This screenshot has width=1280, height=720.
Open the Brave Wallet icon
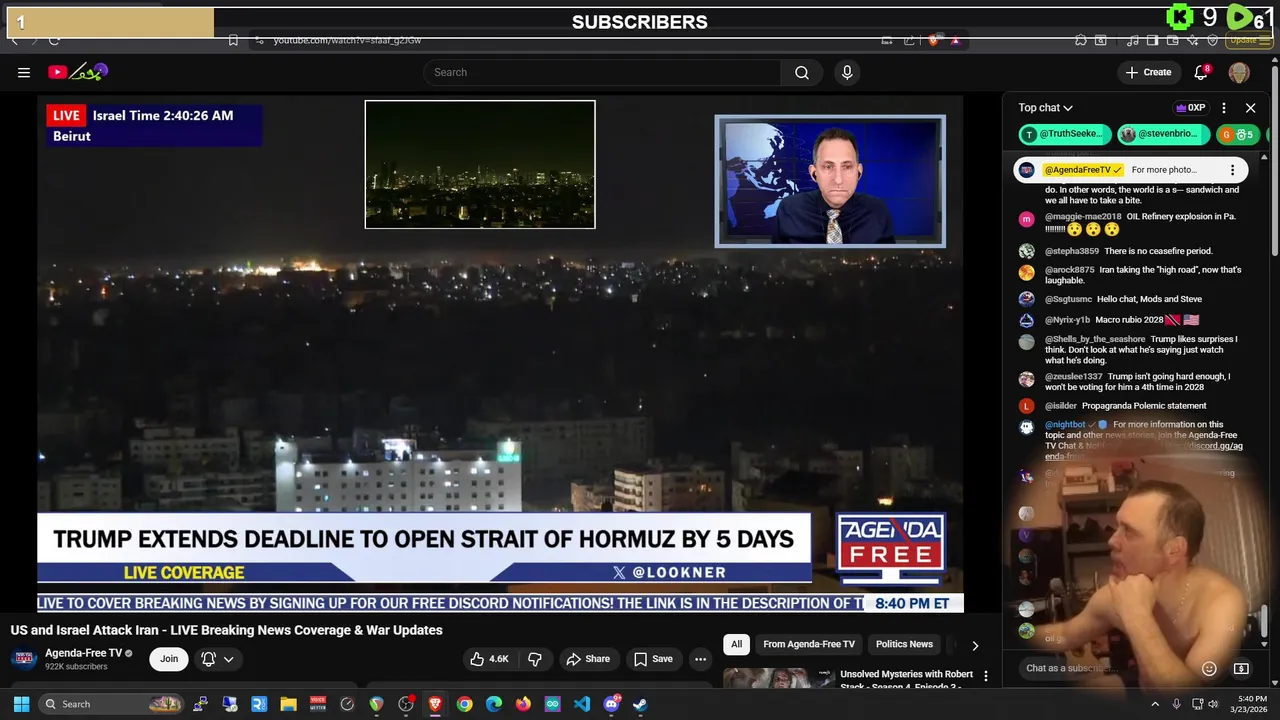pos(1172,40)
